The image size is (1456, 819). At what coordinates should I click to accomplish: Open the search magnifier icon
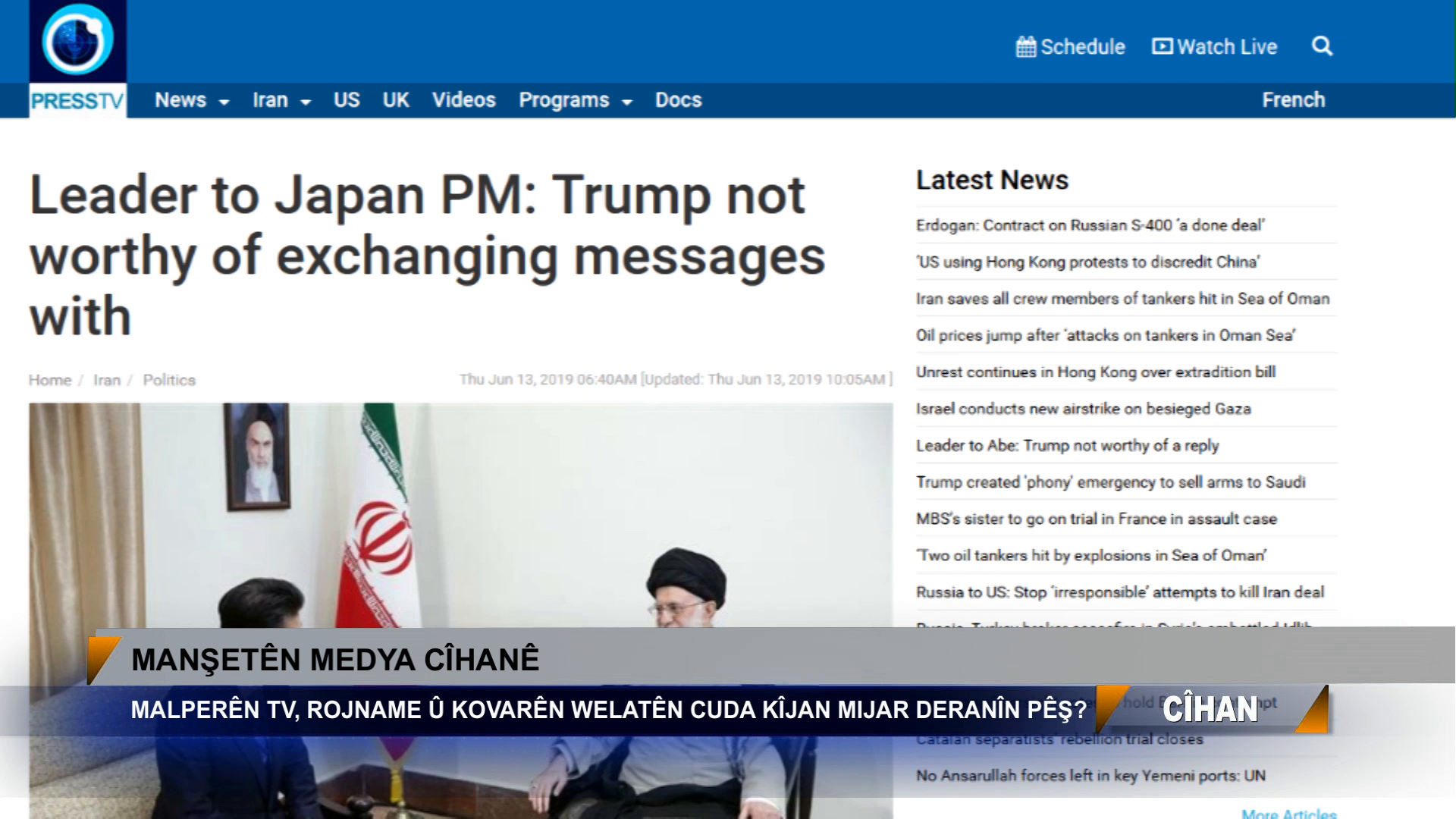tap(1322, 46)
